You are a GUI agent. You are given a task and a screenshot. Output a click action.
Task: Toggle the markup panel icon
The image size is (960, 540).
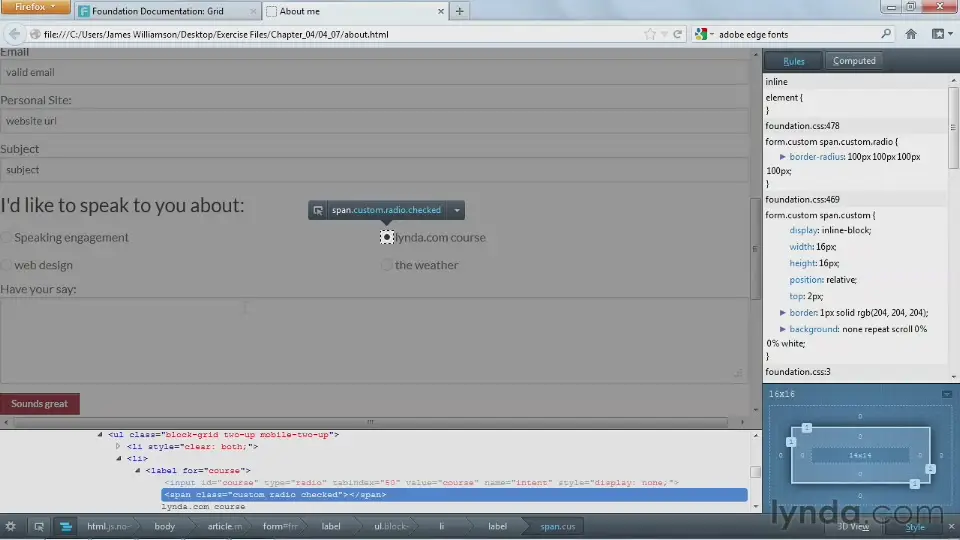coord(66,527)
